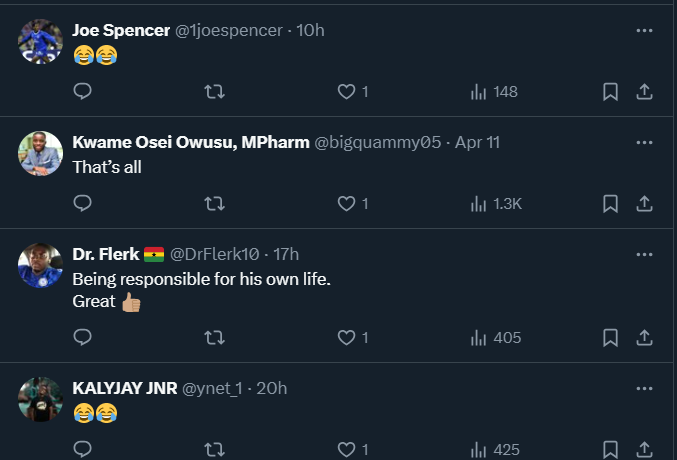The width and height of the screenshot is (677, 460).
Task: Reply to Joe Spencer's tweet
Action: [84, 92]
